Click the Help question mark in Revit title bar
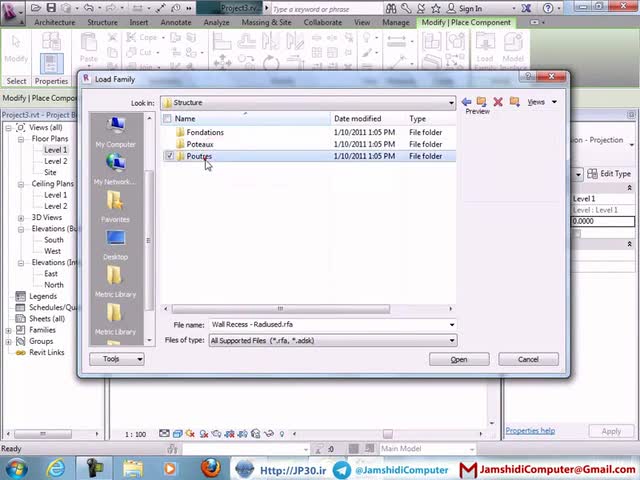This screenshot has height=480, width=640. tap(548, 8)
